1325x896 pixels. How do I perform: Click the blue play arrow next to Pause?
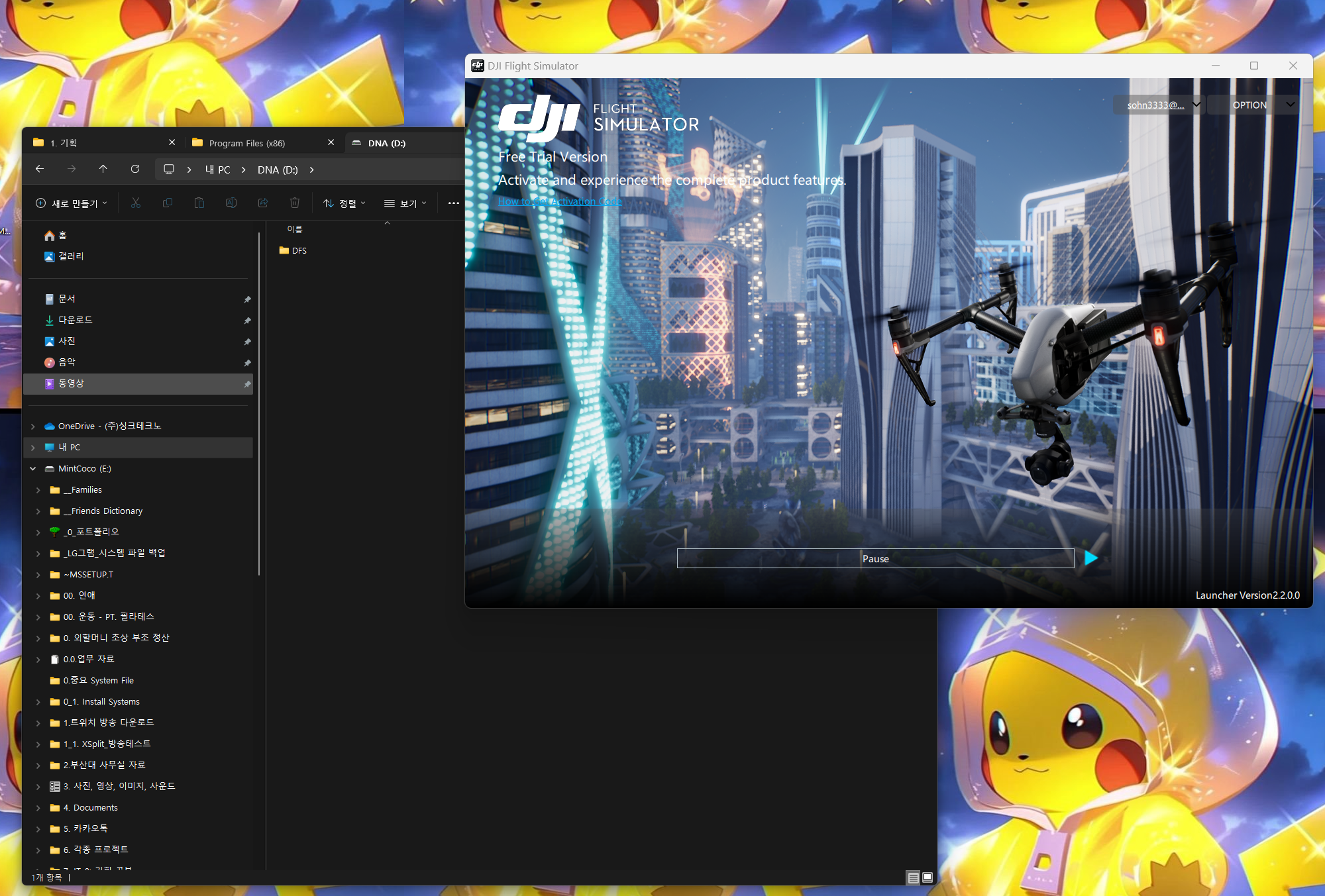click(1090, 558)
